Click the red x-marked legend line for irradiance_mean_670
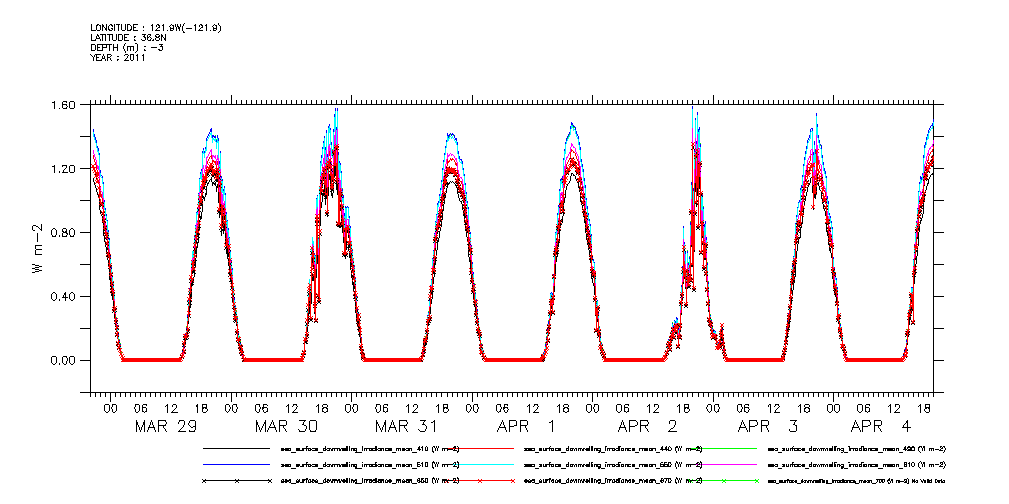The image size is (1009, 504). [x=480, y=481]
